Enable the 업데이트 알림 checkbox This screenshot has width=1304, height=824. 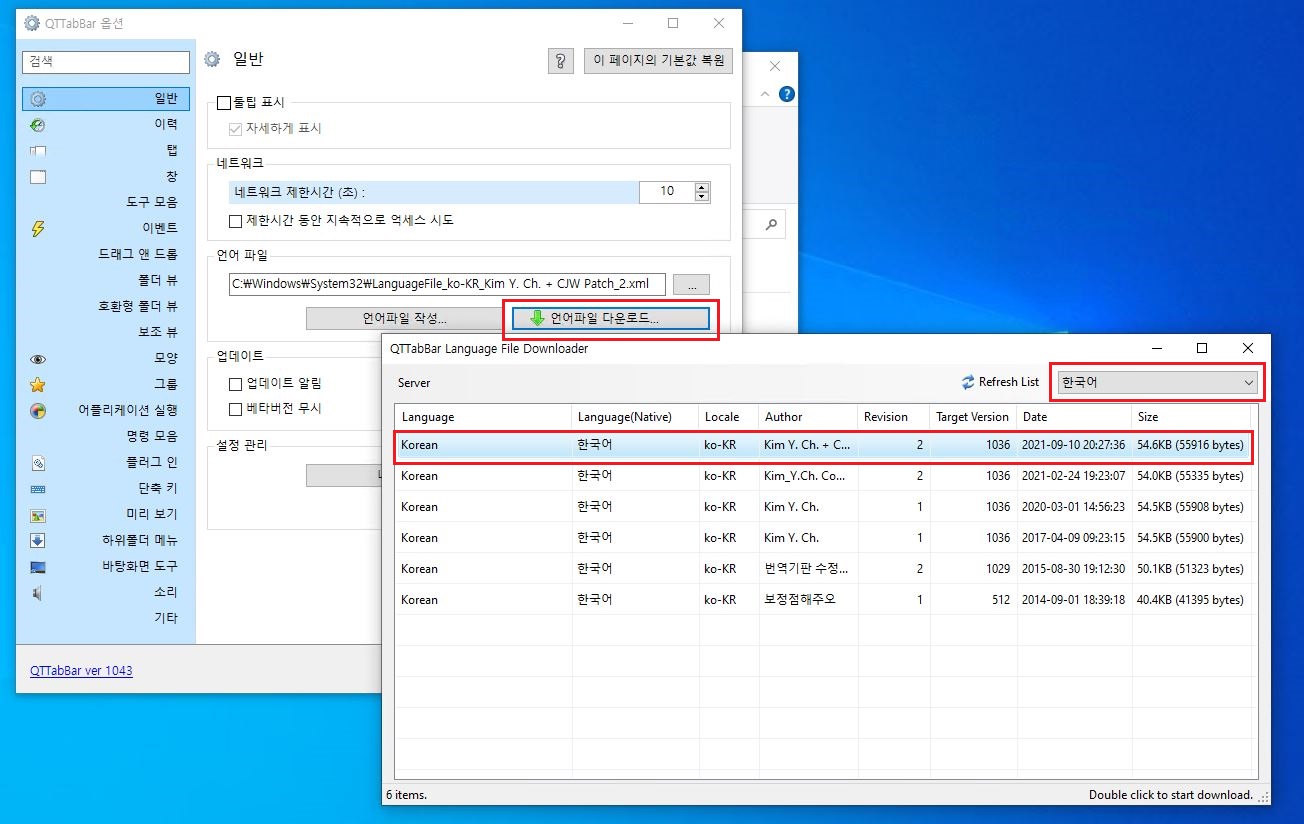tap(236, 383)
